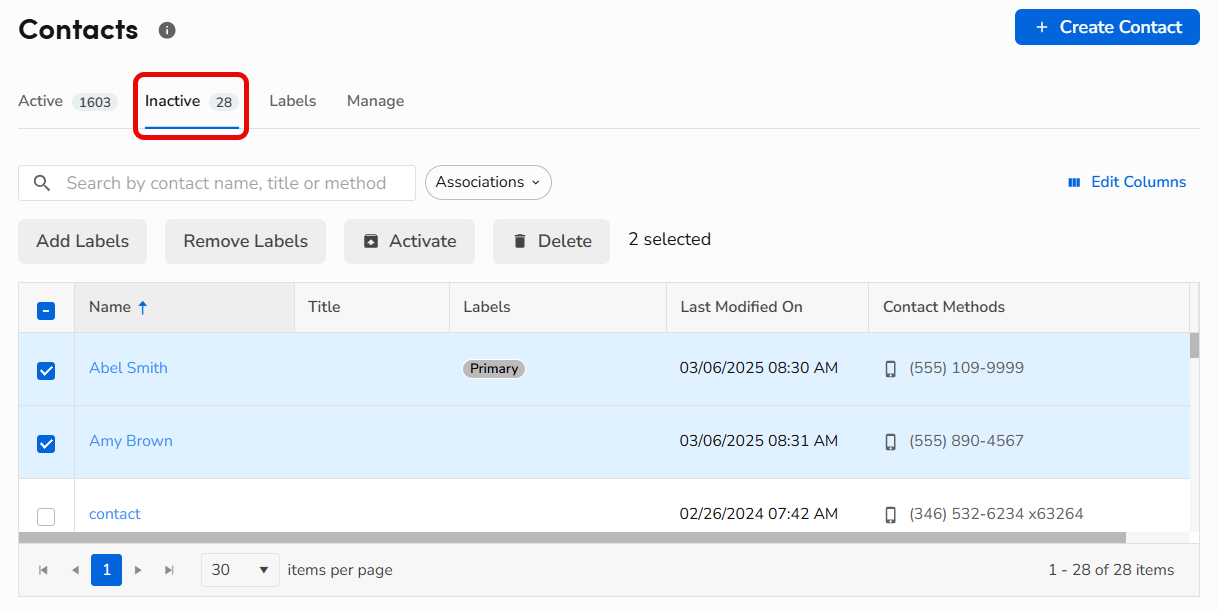Screen dimensions: 1218x612
Task: Click the Title column header
Action: coord(371,307)
